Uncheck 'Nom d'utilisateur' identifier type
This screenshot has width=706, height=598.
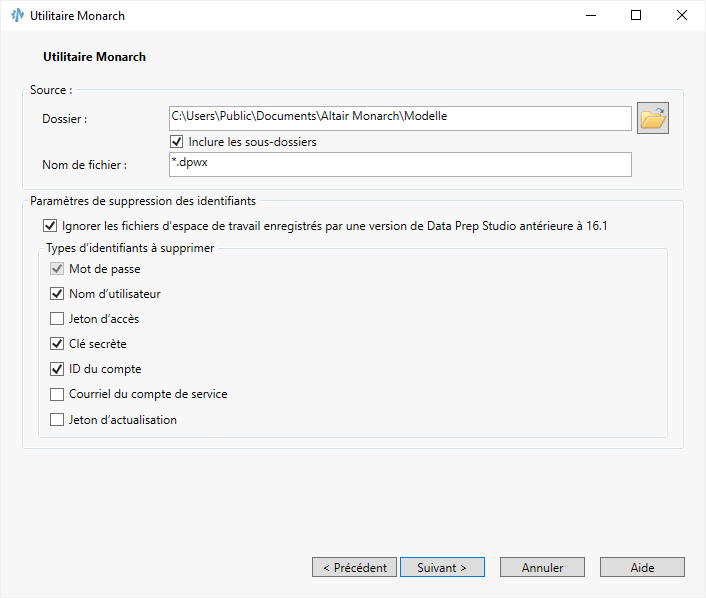tap(57, 294)
